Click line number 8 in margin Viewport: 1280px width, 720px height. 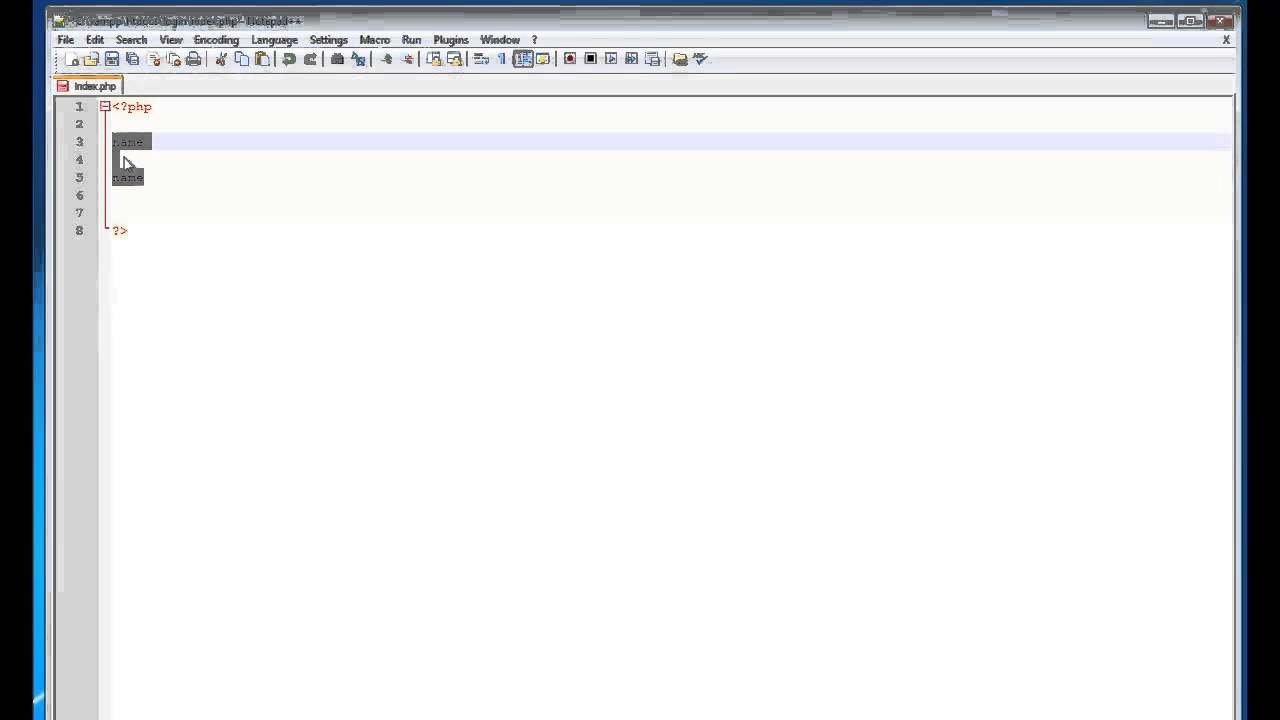(79, 231)
